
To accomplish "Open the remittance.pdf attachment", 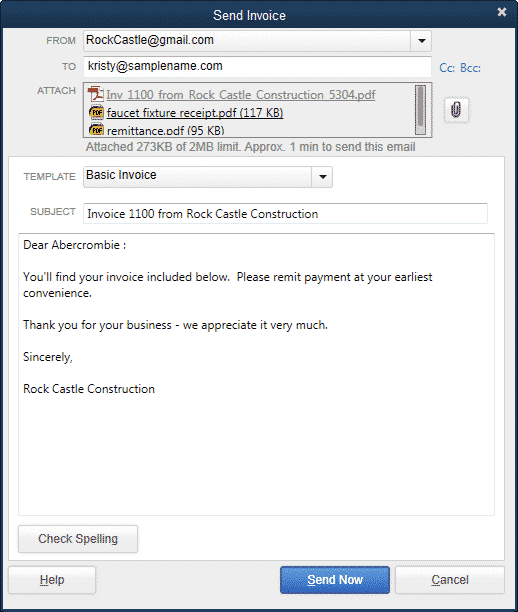I will click(166, 130).
